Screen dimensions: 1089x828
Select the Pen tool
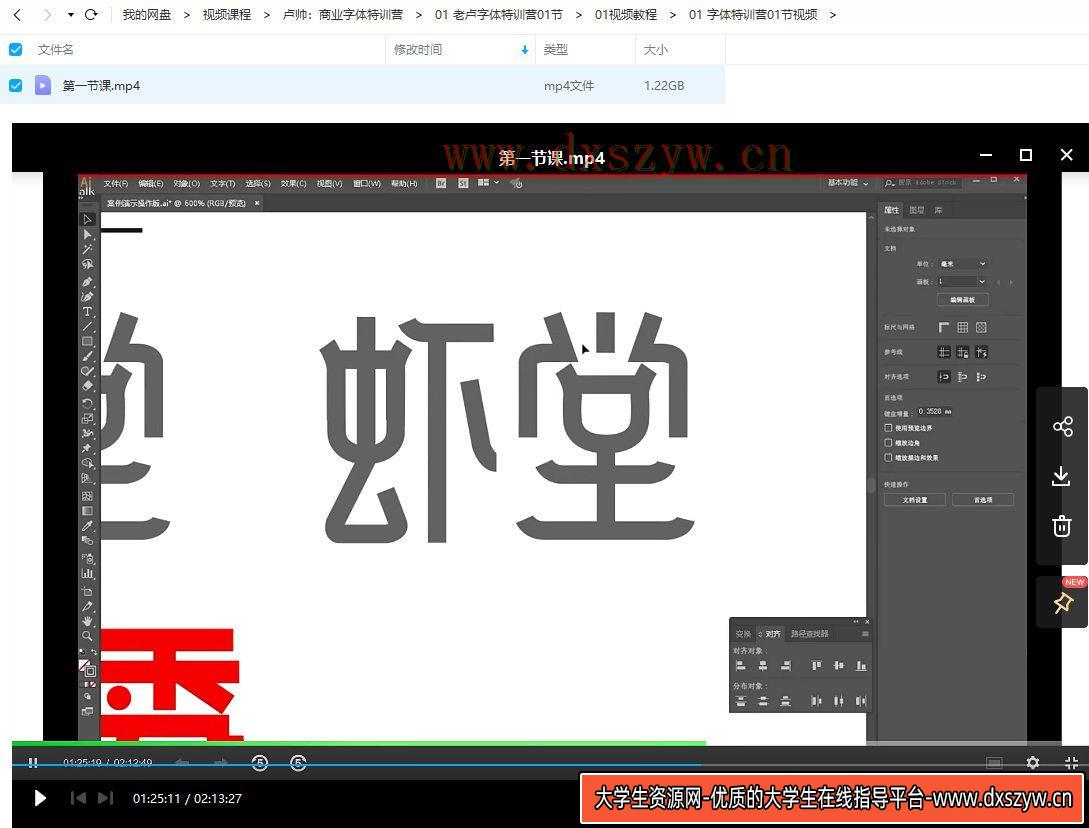[x=88, y=282]
